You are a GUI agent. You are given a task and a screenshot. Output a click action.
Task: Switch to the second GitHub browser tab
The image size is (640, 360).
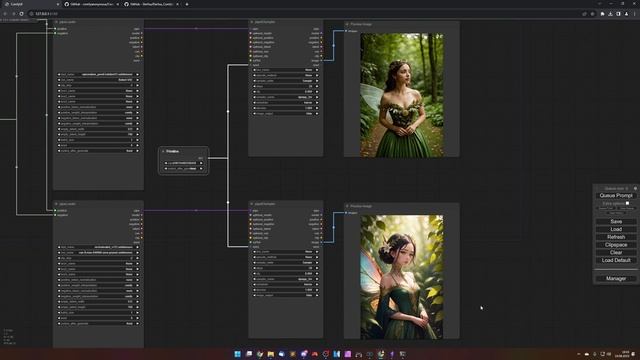coord(151,4)
